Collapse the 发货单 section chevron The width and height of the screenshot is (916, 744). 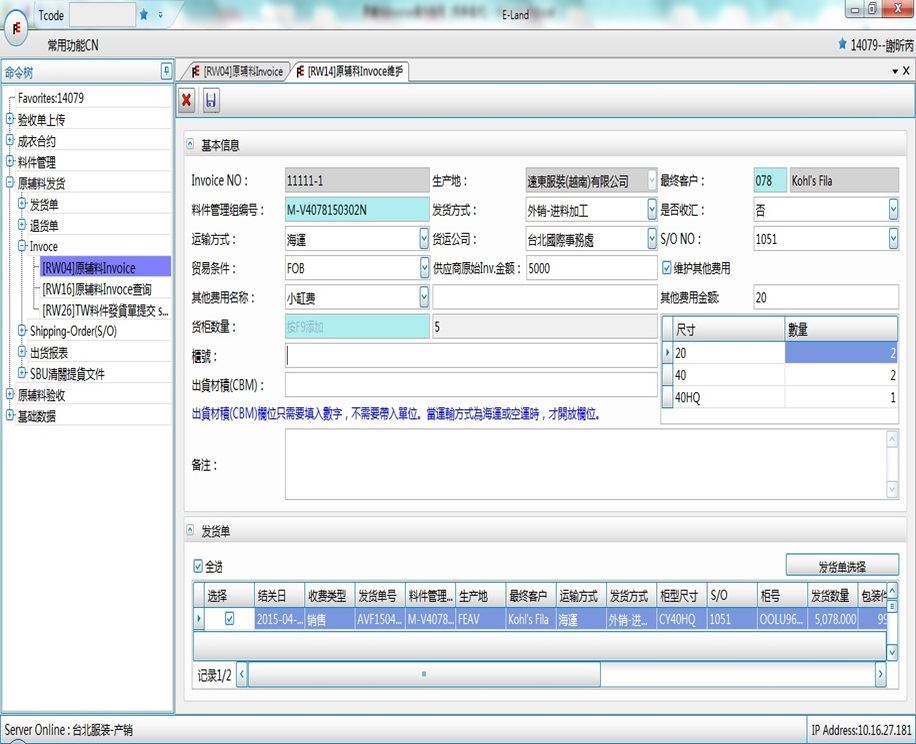pyautogui.click(x=190, y=530)
